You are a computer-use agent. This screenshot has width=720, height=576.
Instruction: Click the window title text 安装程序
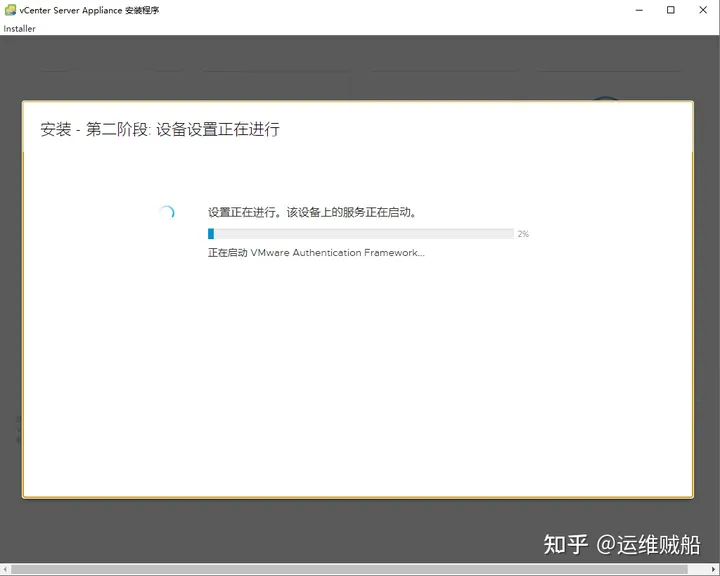point(141,10)
